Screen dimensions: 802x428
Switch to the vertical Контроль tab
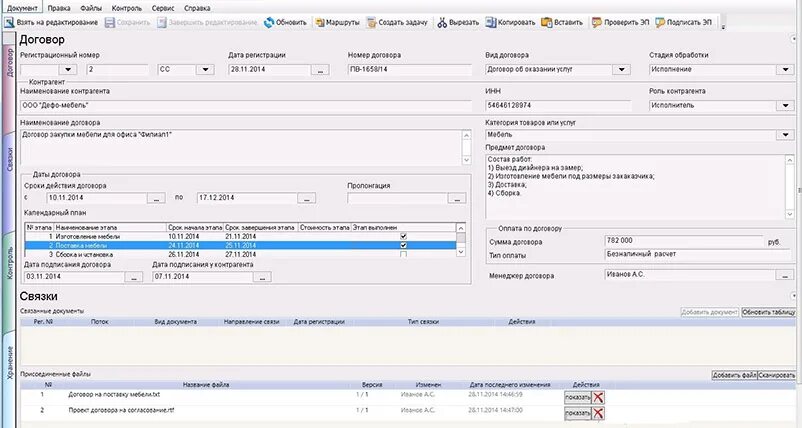coord(10,263)
